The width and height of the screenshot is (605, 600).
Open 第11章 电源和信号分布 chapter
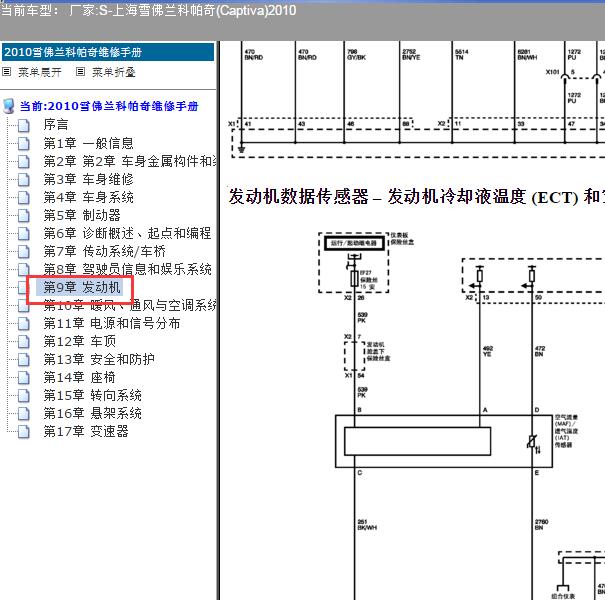point(112,323)
